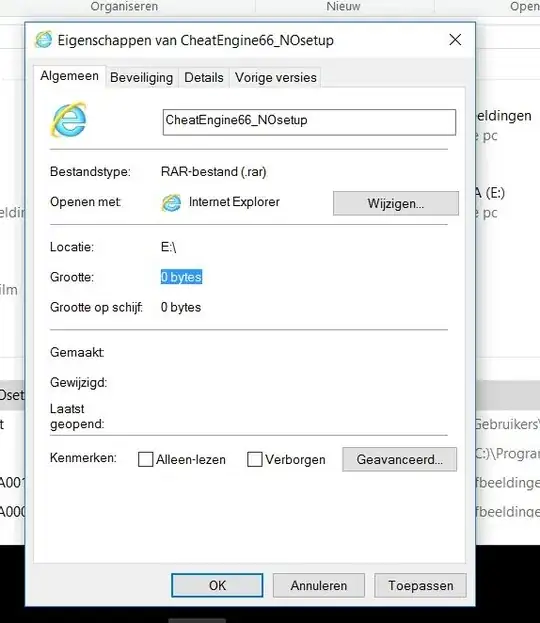Click the Wijzigen... button
The height and width of the screenshot is (623, 540).
[x=396, y=203]
